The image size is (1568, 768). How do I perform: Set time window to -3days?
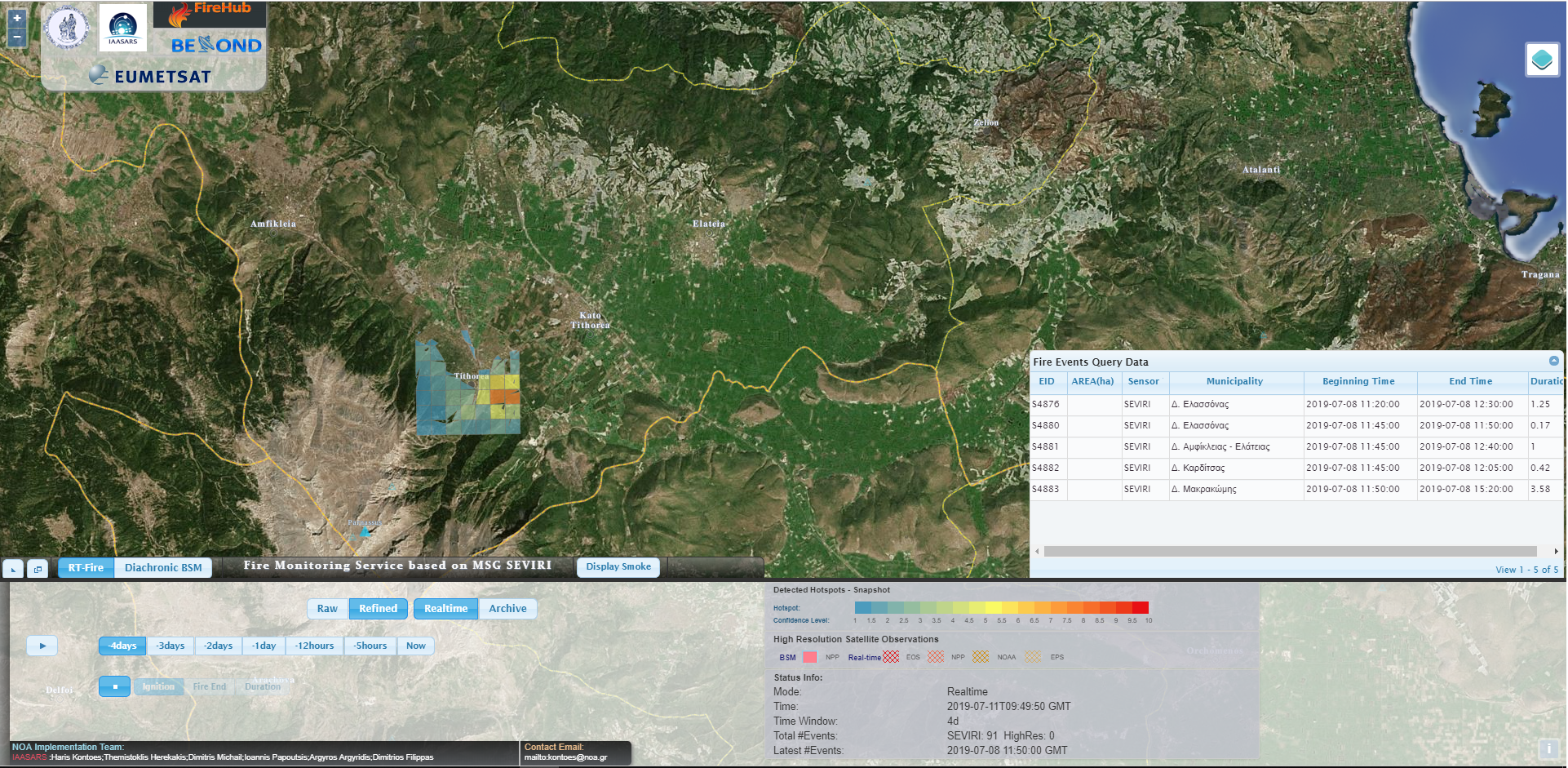(171, 646)
